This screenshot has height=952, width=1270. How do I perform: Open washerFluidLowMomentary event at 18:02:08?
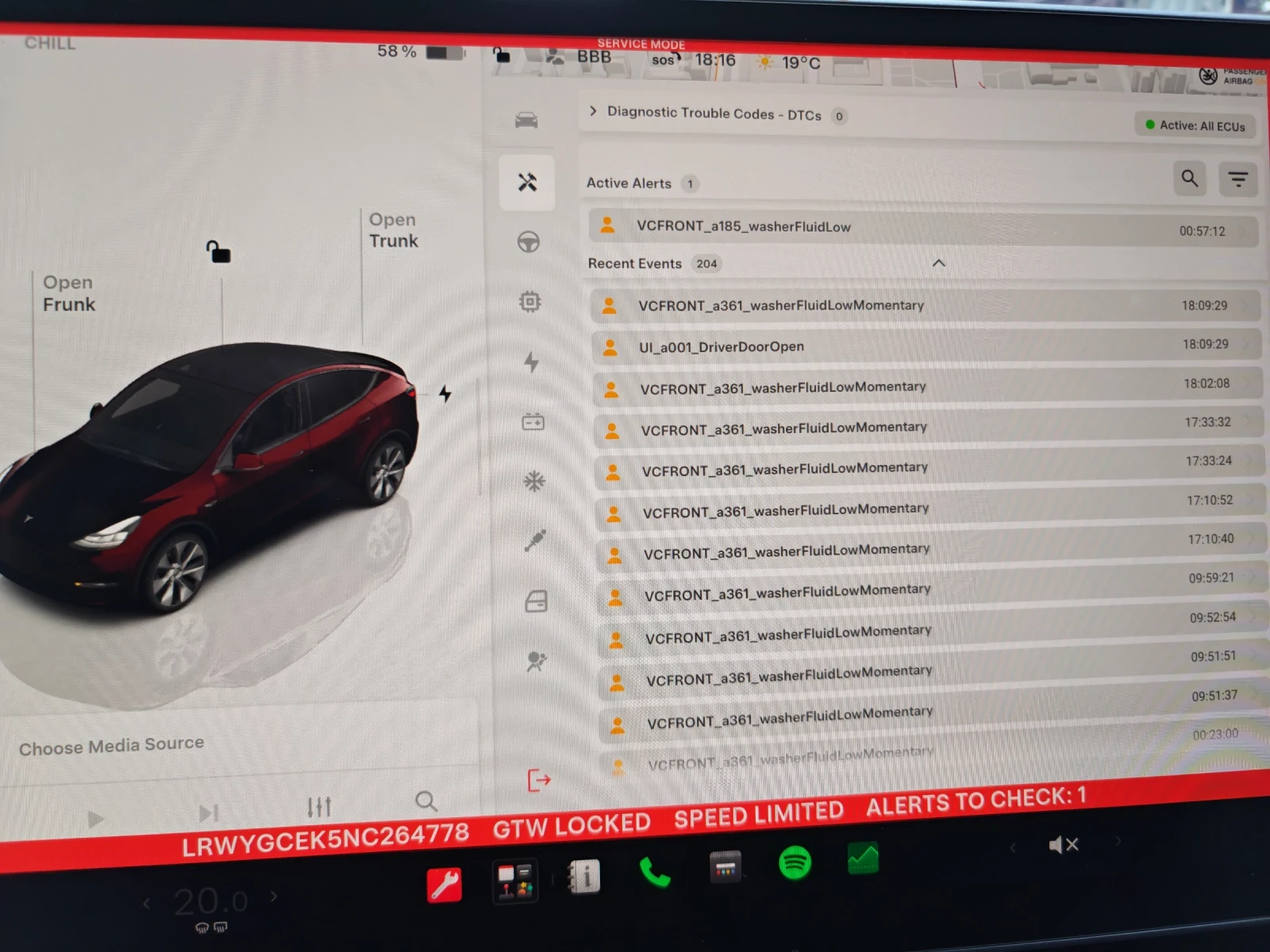click(x=927, y=386)
